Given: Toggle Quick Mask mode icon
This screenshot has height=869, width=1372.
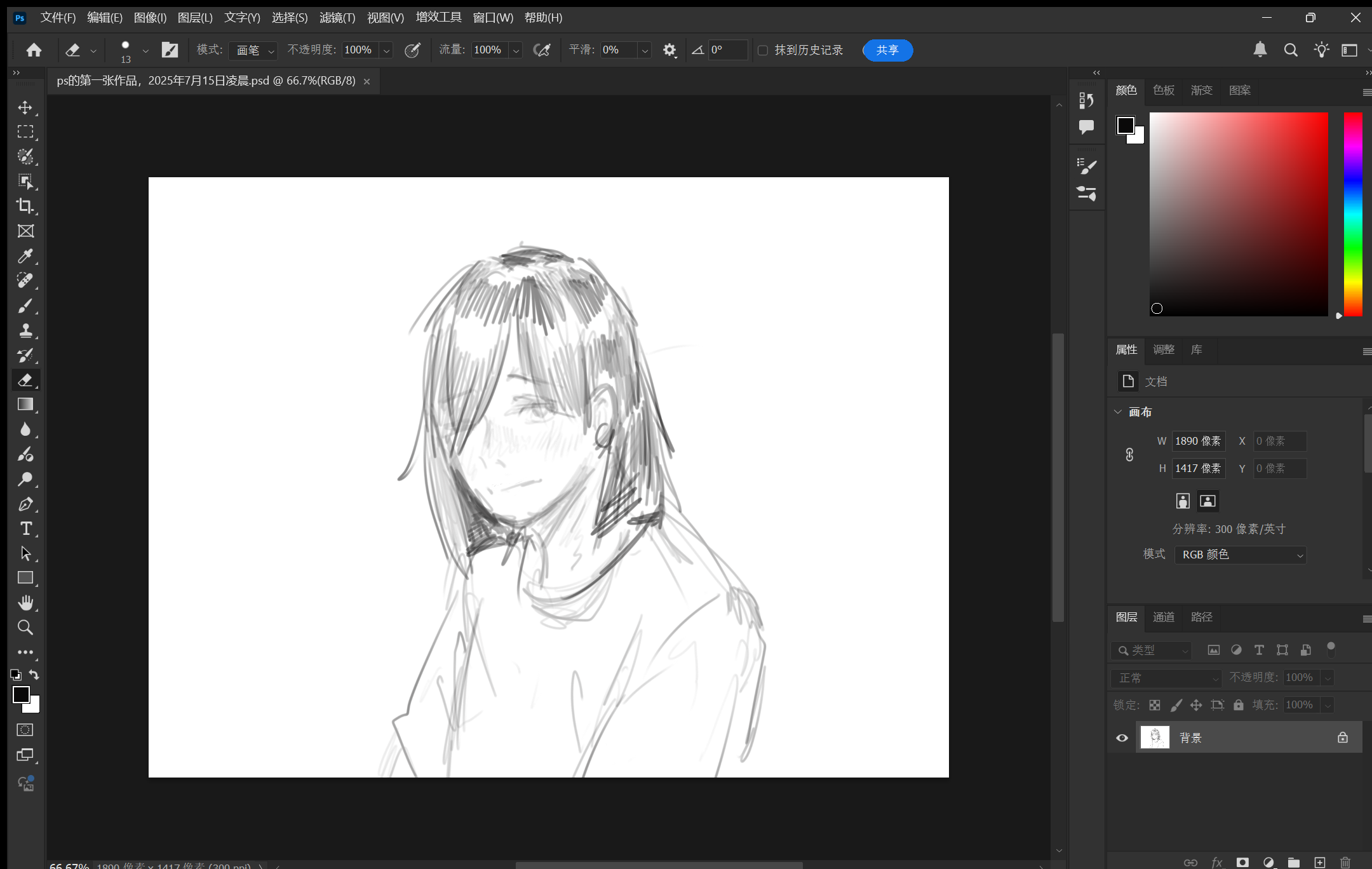Looking at the screenshot, I should point(25,730).
